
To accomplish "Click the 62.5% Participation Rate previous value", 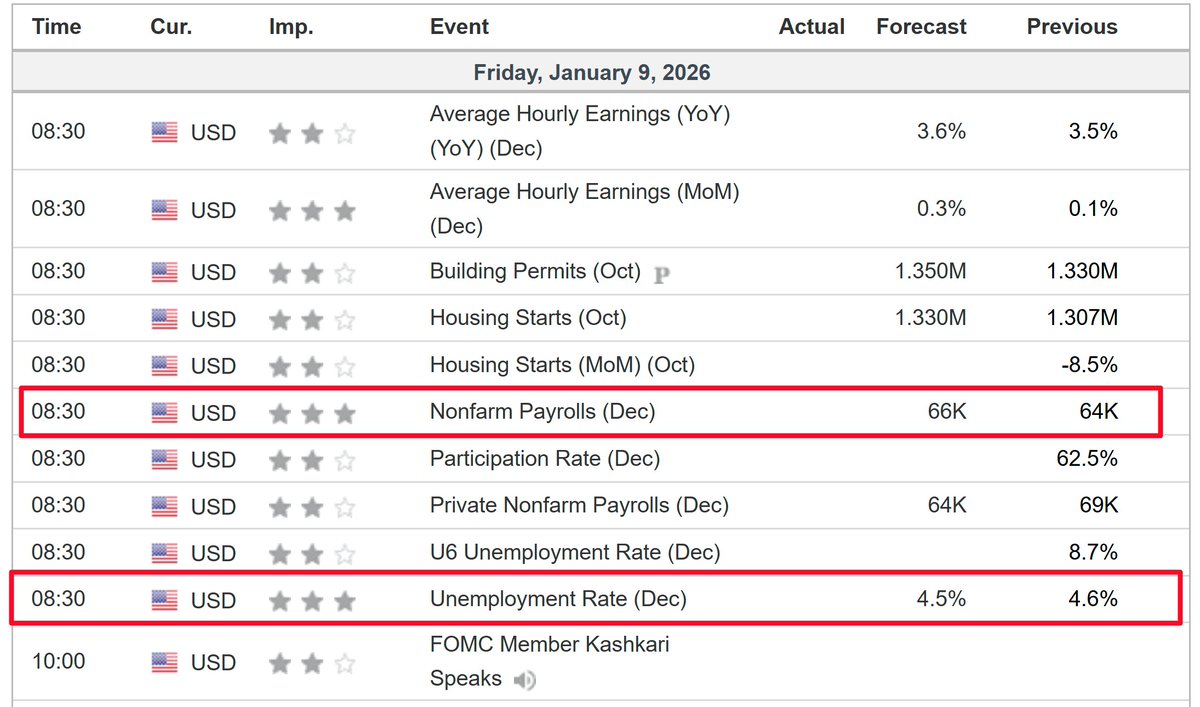I will pyautogui.click(x=1087, y=458).
